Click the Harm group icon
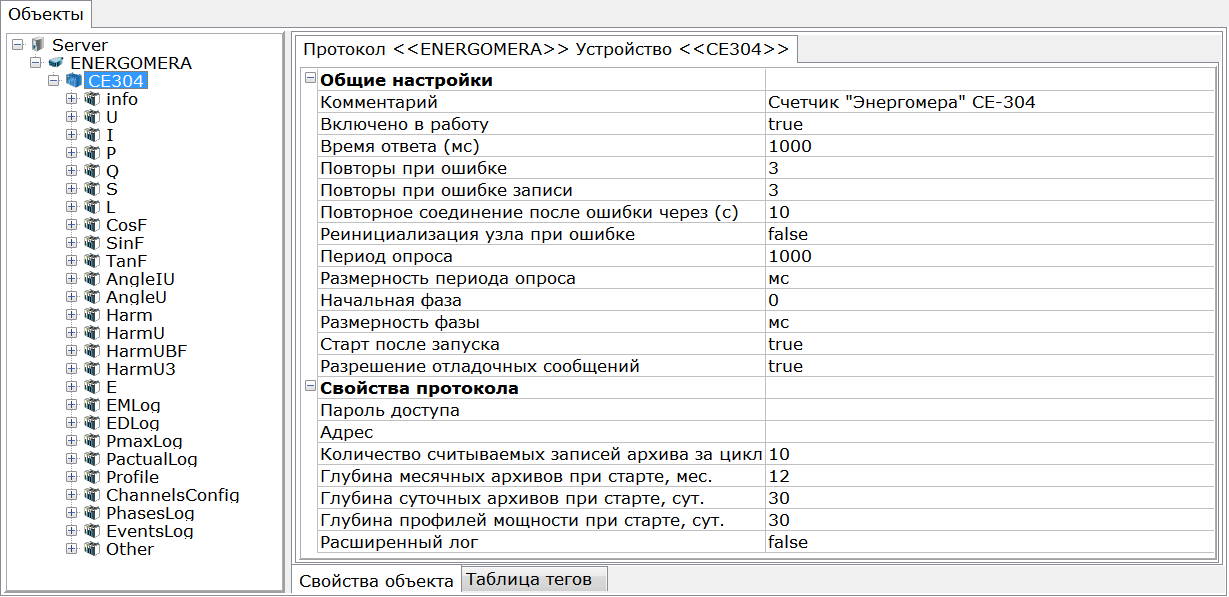 [92, 315]
